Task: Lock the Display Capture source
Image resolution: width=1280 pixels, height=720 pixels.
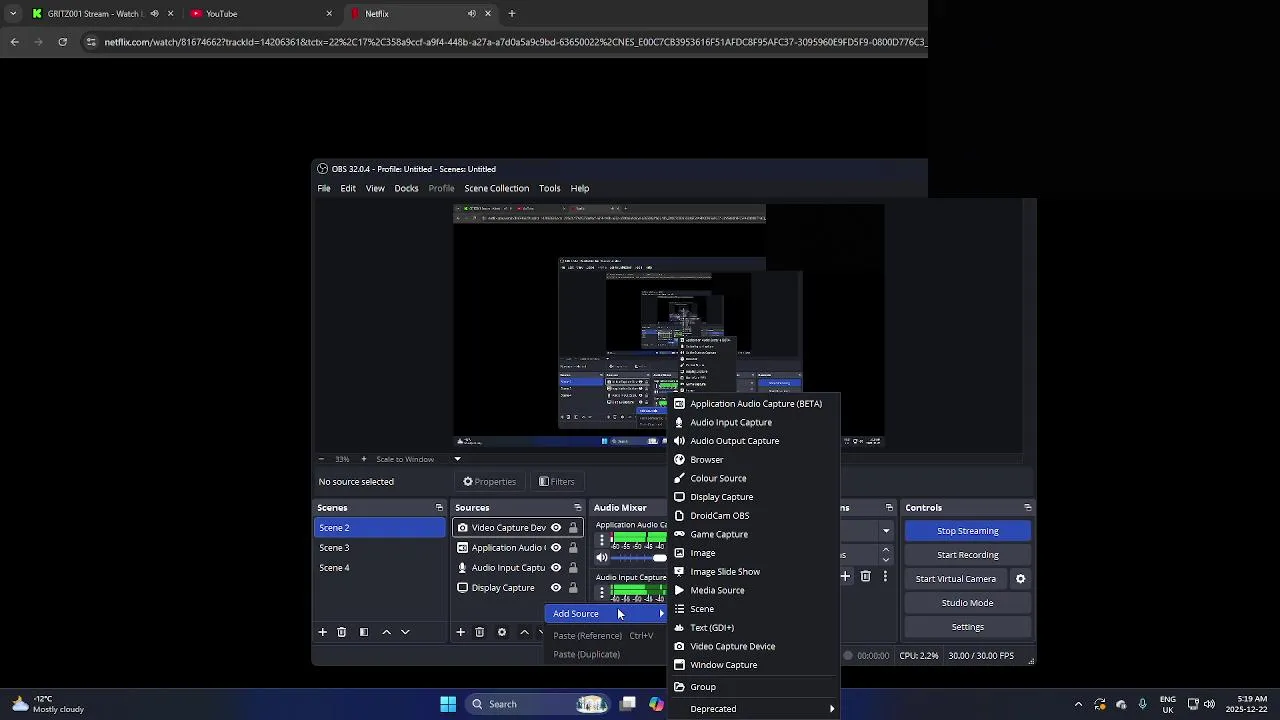Action: [x=573, y=588]
